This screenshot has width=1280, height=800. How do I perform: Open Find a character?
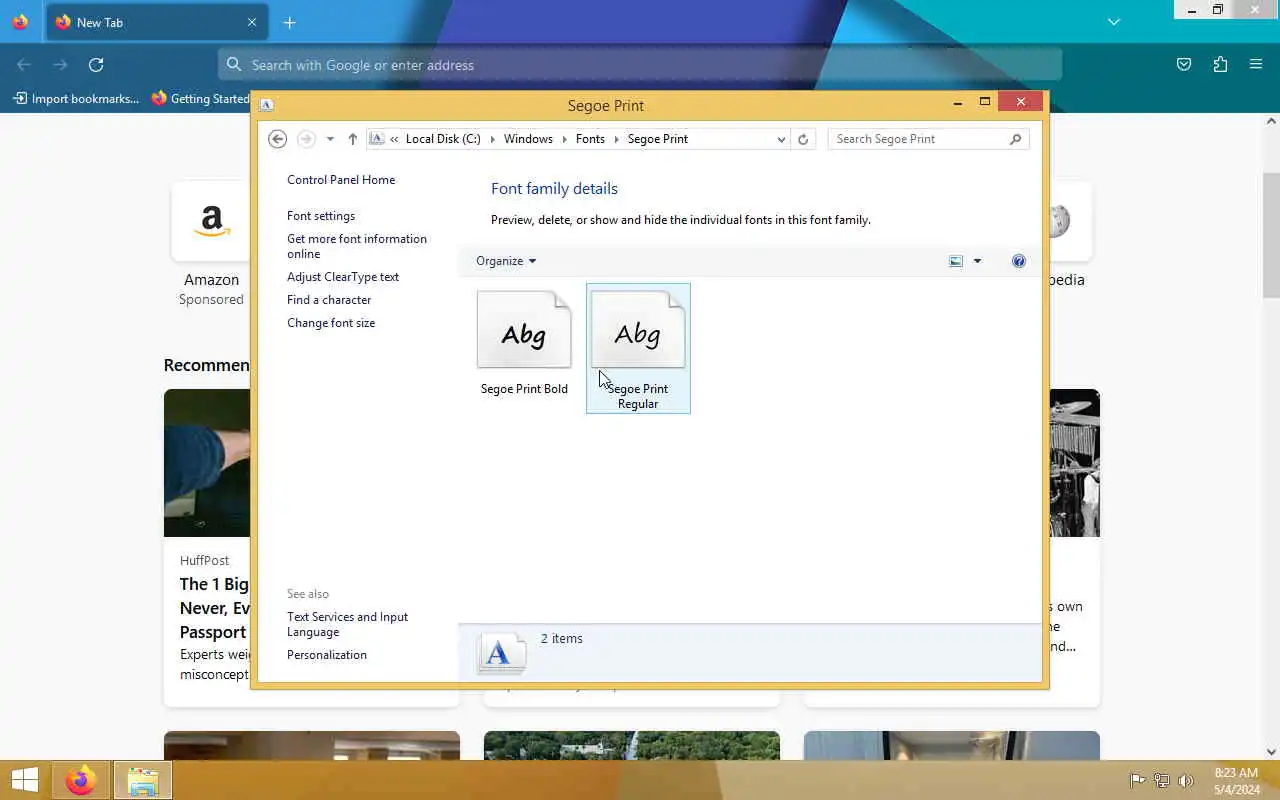click(x=329, y=300)
